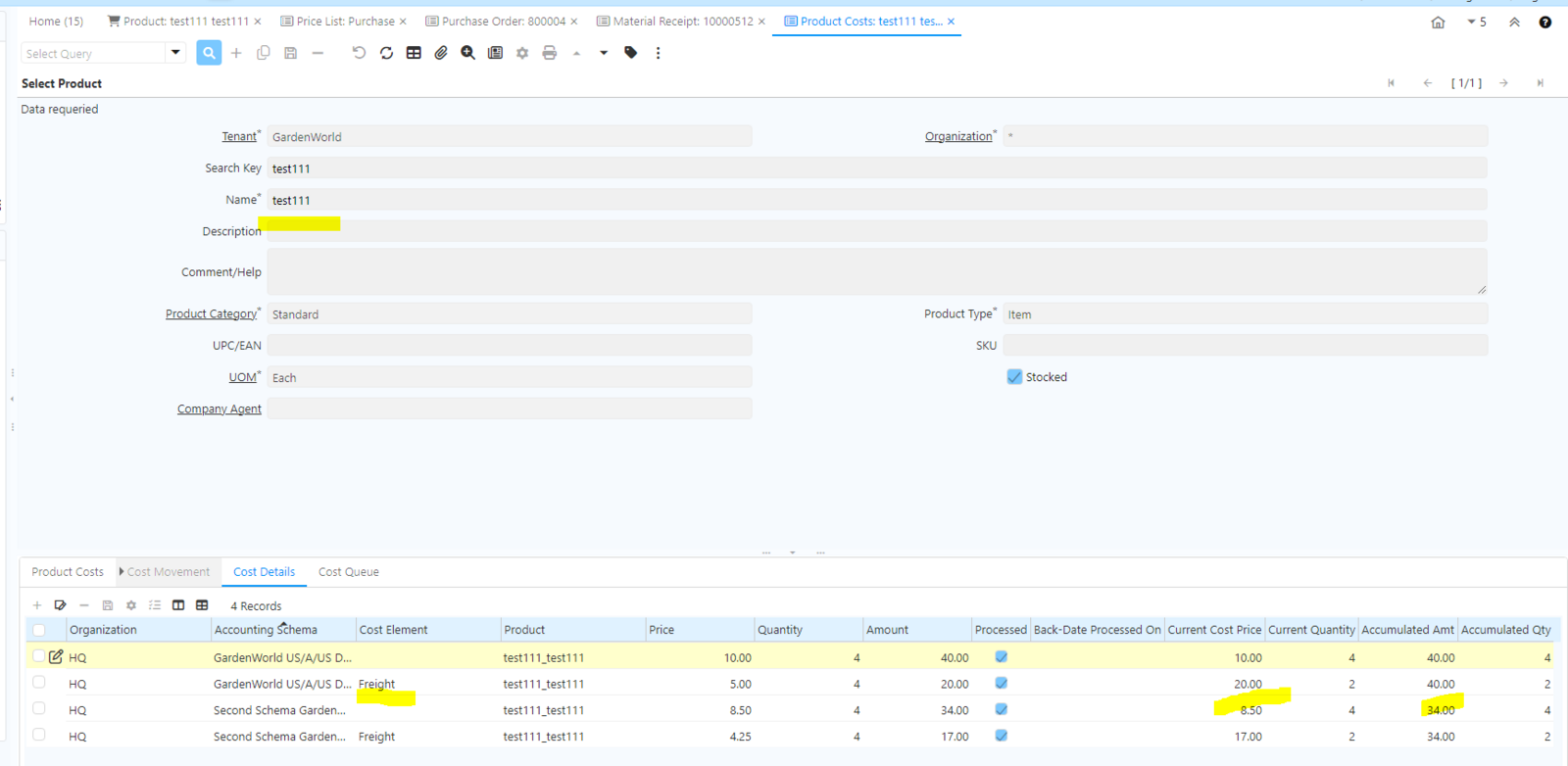Click the label tag icon in toolbar
This screenshot has width=1568, height=766.
coord(631,53)
